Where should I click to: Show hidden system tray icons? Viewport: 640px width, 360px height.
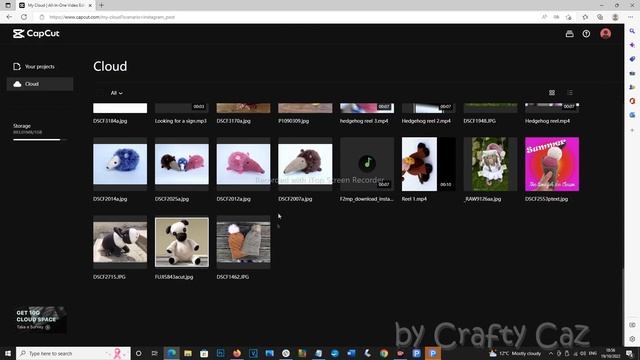point(551,353)
